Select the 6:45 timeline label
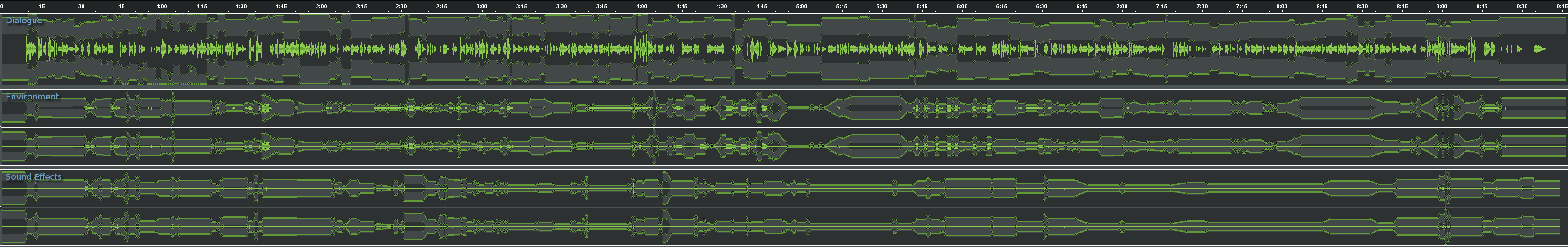The image size is (1568, 247). pos(1082,7)
